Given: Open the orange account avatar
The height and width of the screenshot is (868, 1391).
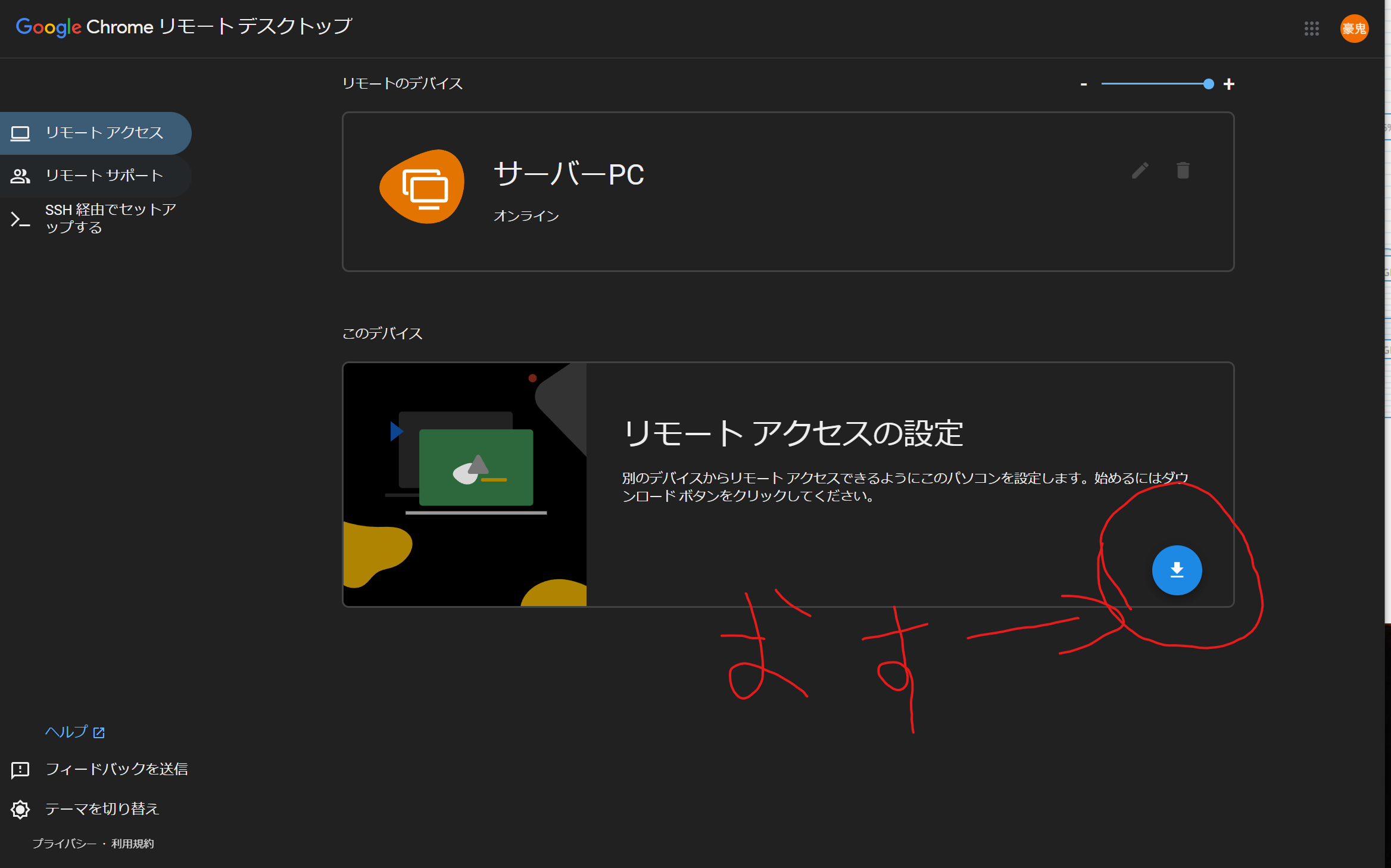Looking at the screenshot, I should pos(1353,29).
